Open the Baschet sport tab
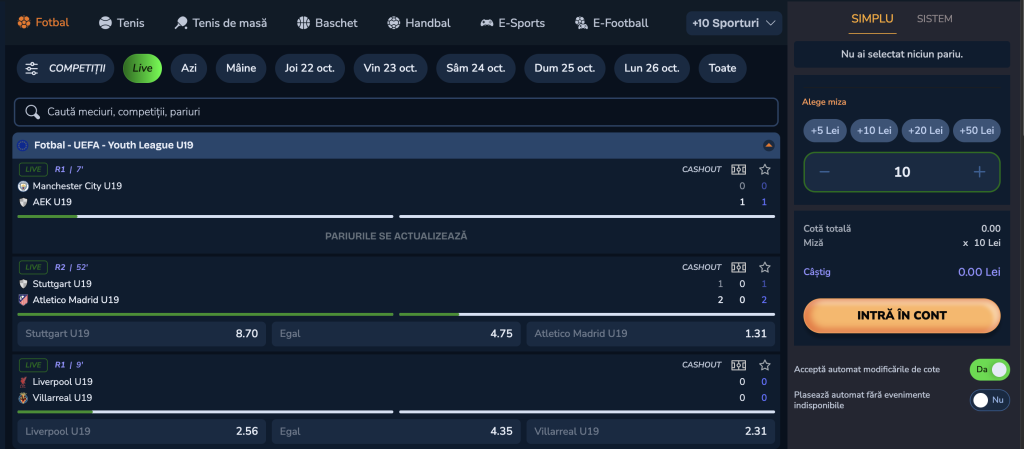 327,23
